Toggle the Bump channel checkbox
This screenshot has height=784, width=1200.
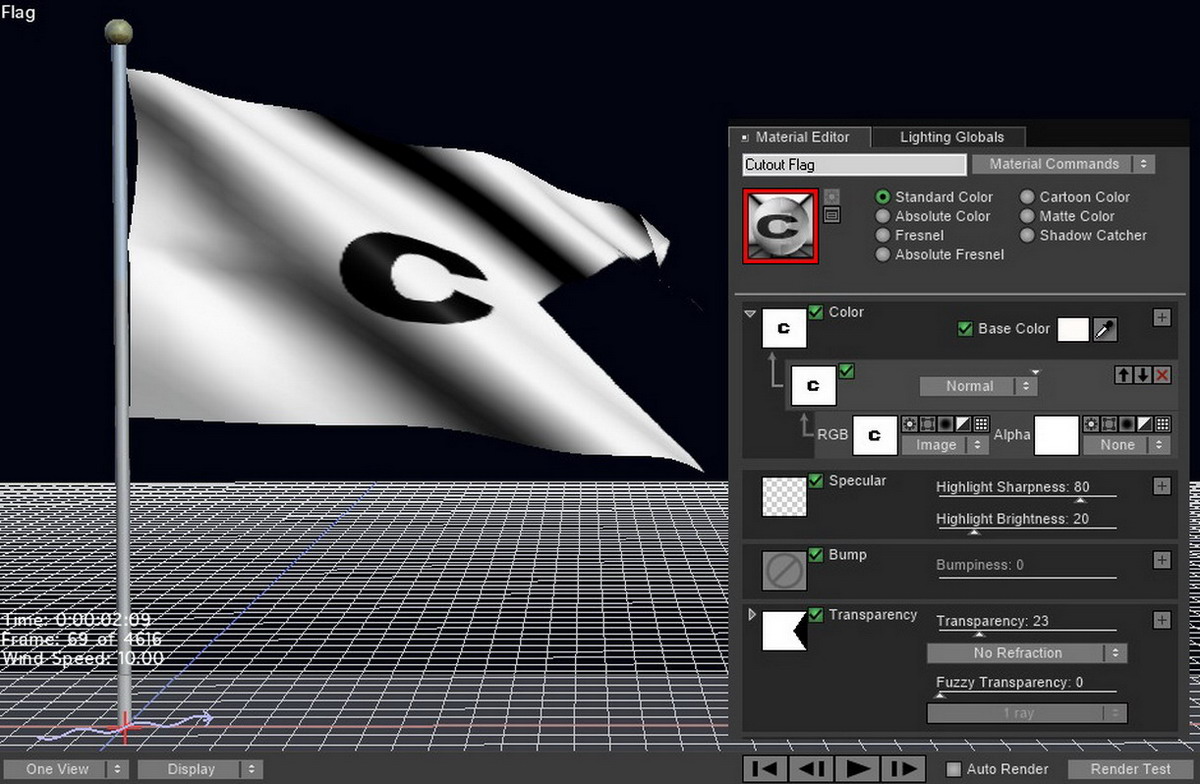[x=816, y=555]
